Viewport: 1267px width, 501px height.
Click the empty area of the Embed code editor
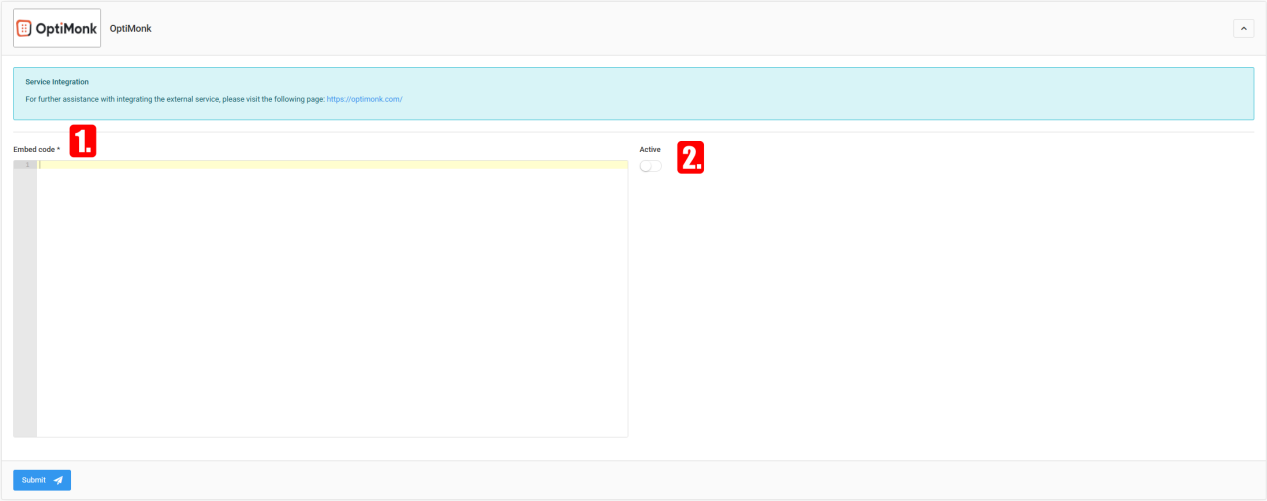(330, 300)
